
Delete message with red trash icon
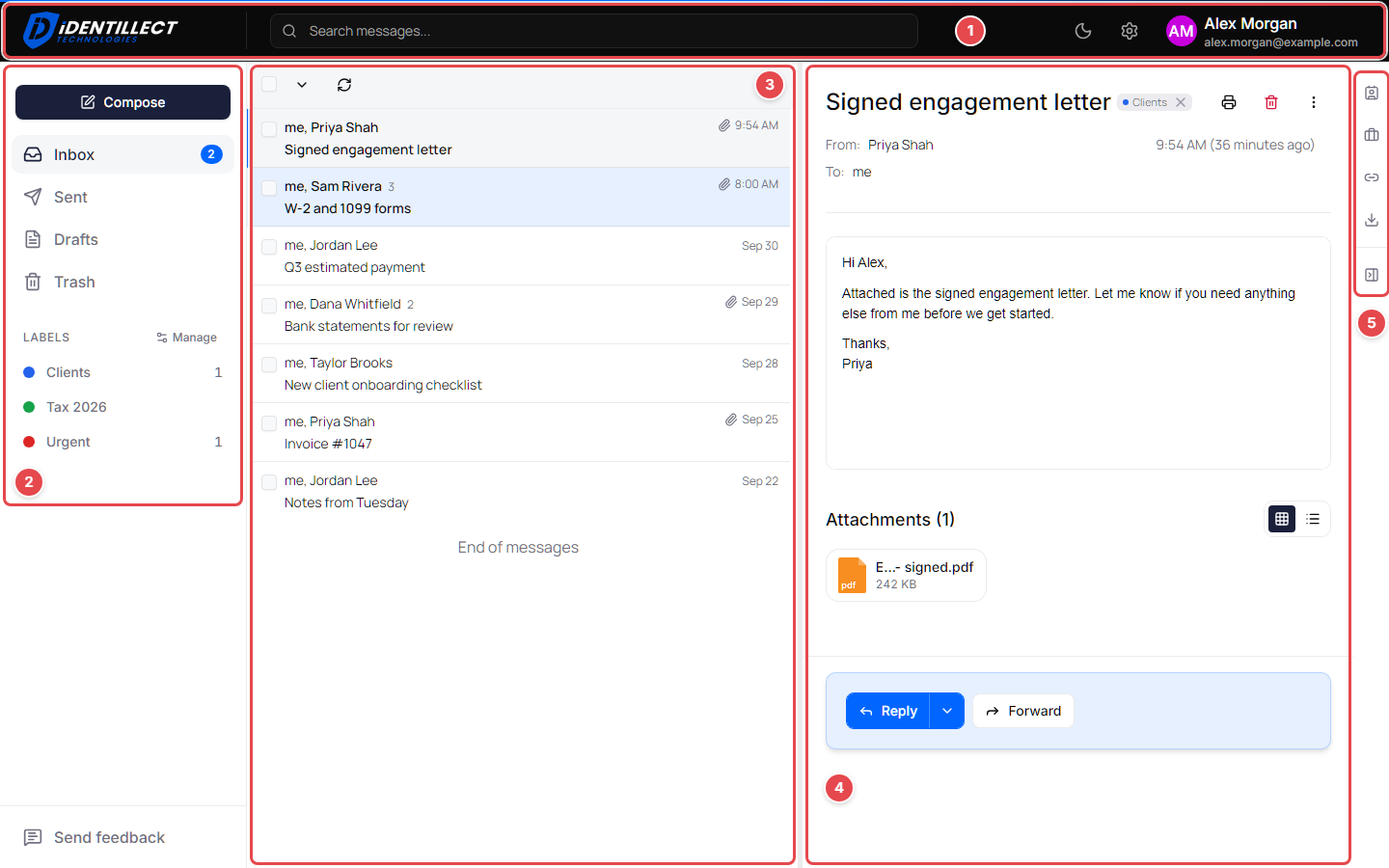click(1271, 102)
